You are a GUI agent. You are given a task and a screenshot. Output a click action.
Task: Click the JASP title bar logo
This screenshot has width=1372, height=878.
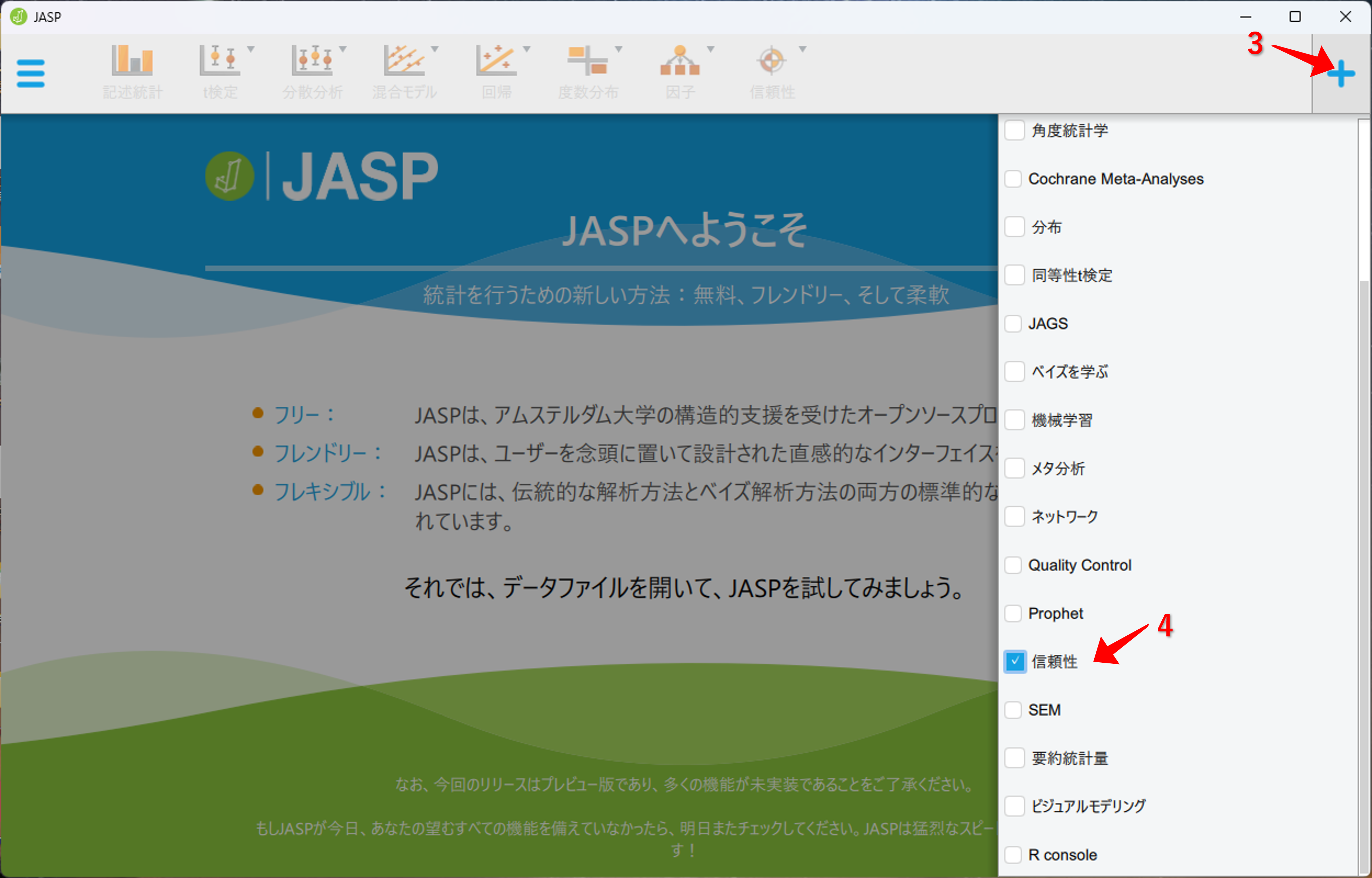tap(18, 17)
